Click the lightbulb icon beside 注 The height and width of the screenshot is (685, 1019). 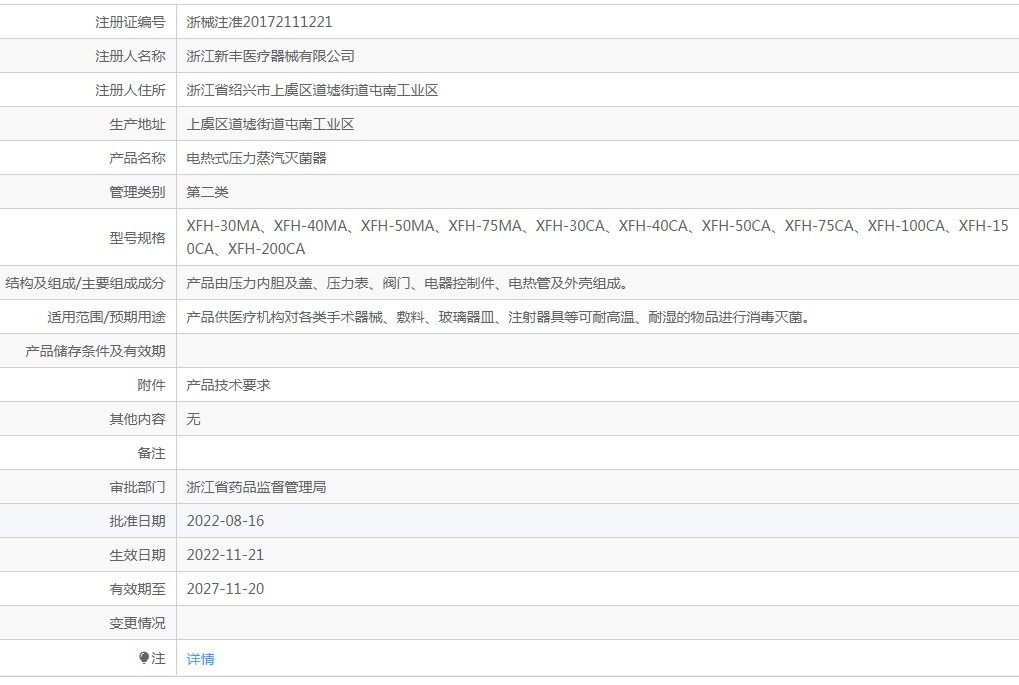pyautogui.click(x=144, y=658)
